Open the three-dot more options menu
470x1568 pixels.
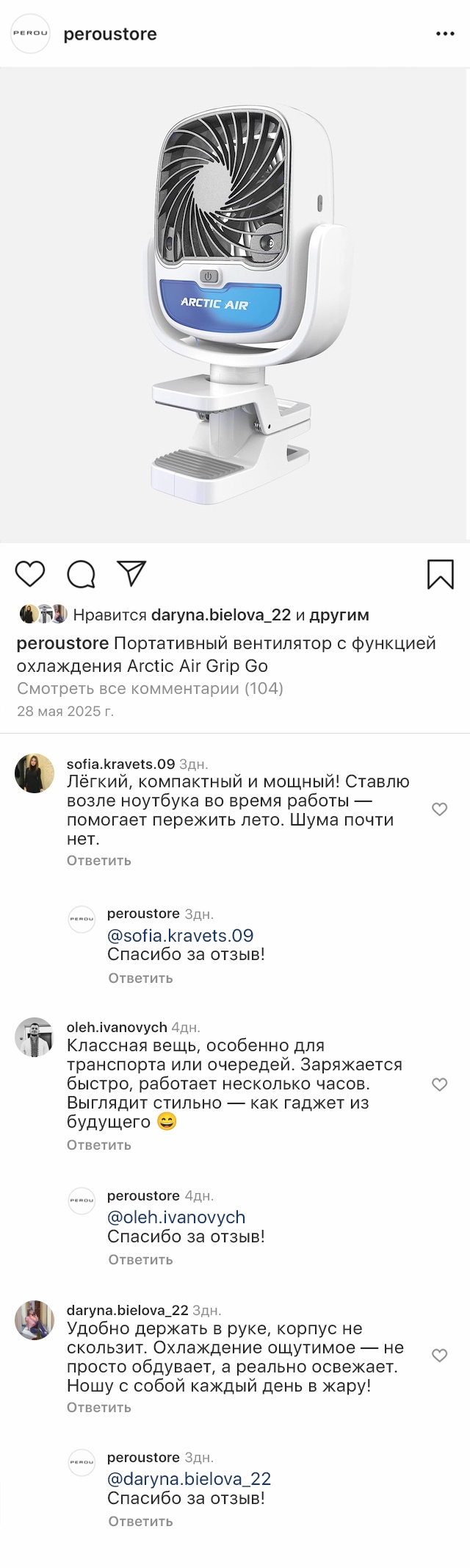pos(445,34)
